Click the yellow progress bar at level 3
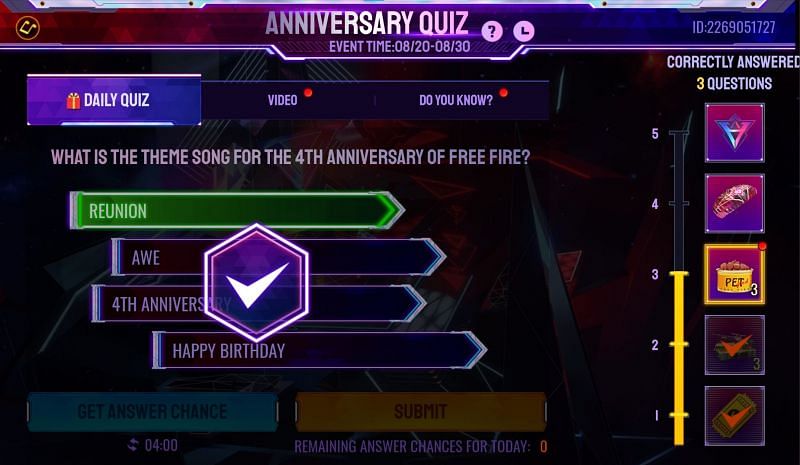This screenshot has height=465, width=800. coord(679,358)
